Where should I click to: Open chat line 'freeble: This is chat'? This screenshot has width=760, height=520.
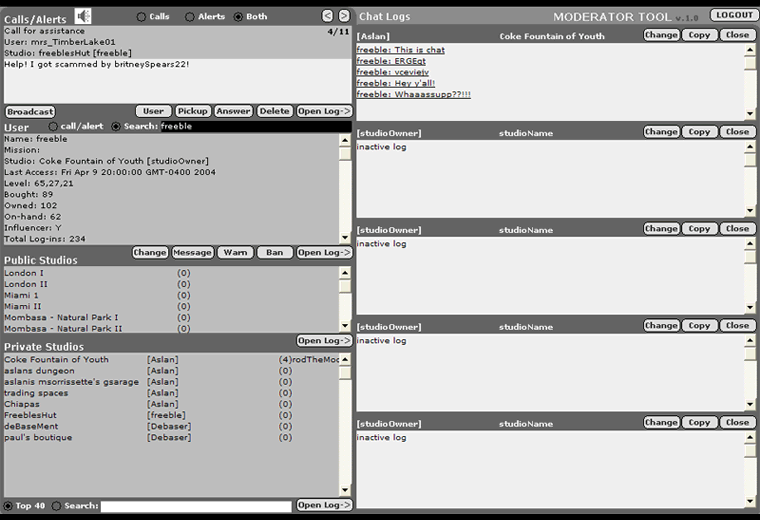(x=400, y=50)
